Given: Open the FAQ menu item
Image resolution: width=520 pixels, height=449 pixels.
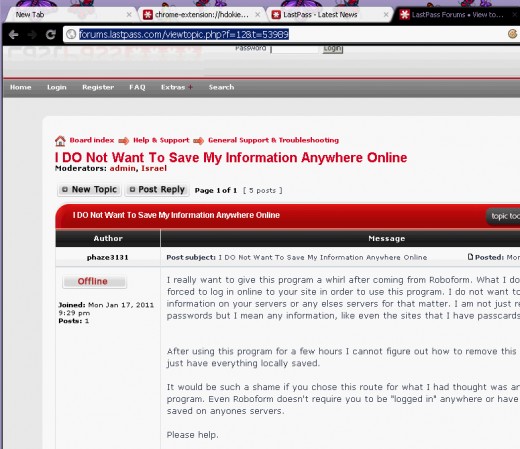Looking at the screenshot, I should pyautogui.click(x=137, y=87).
